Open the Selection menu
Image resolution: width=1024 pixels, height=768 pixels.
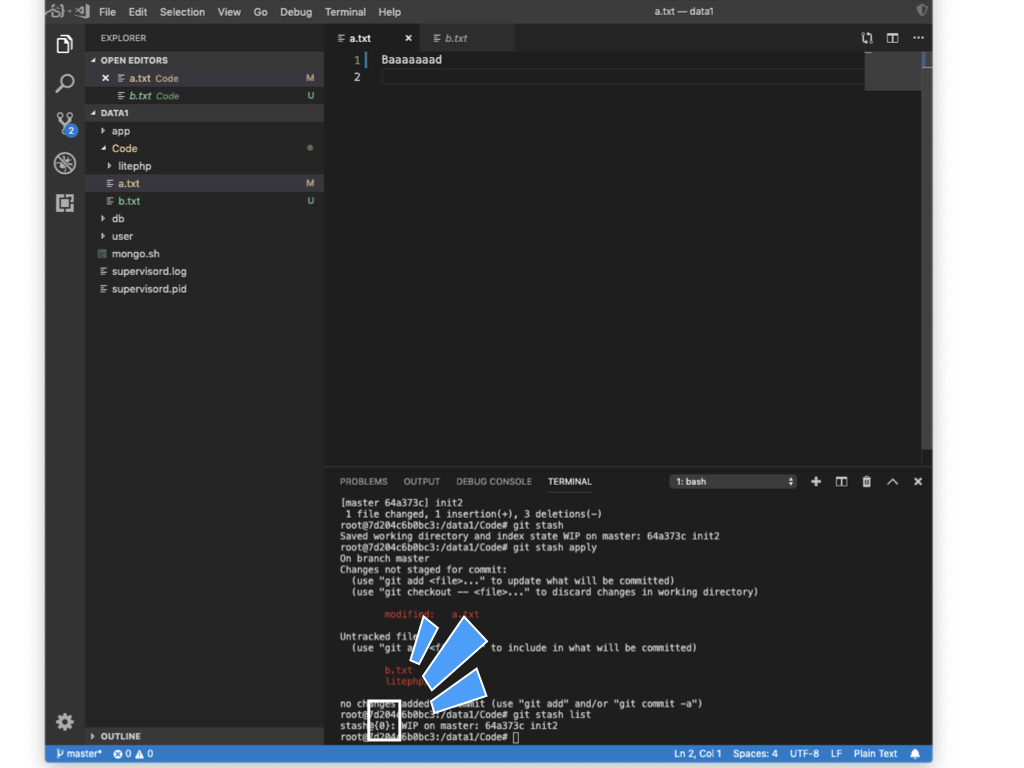(182, 12)
